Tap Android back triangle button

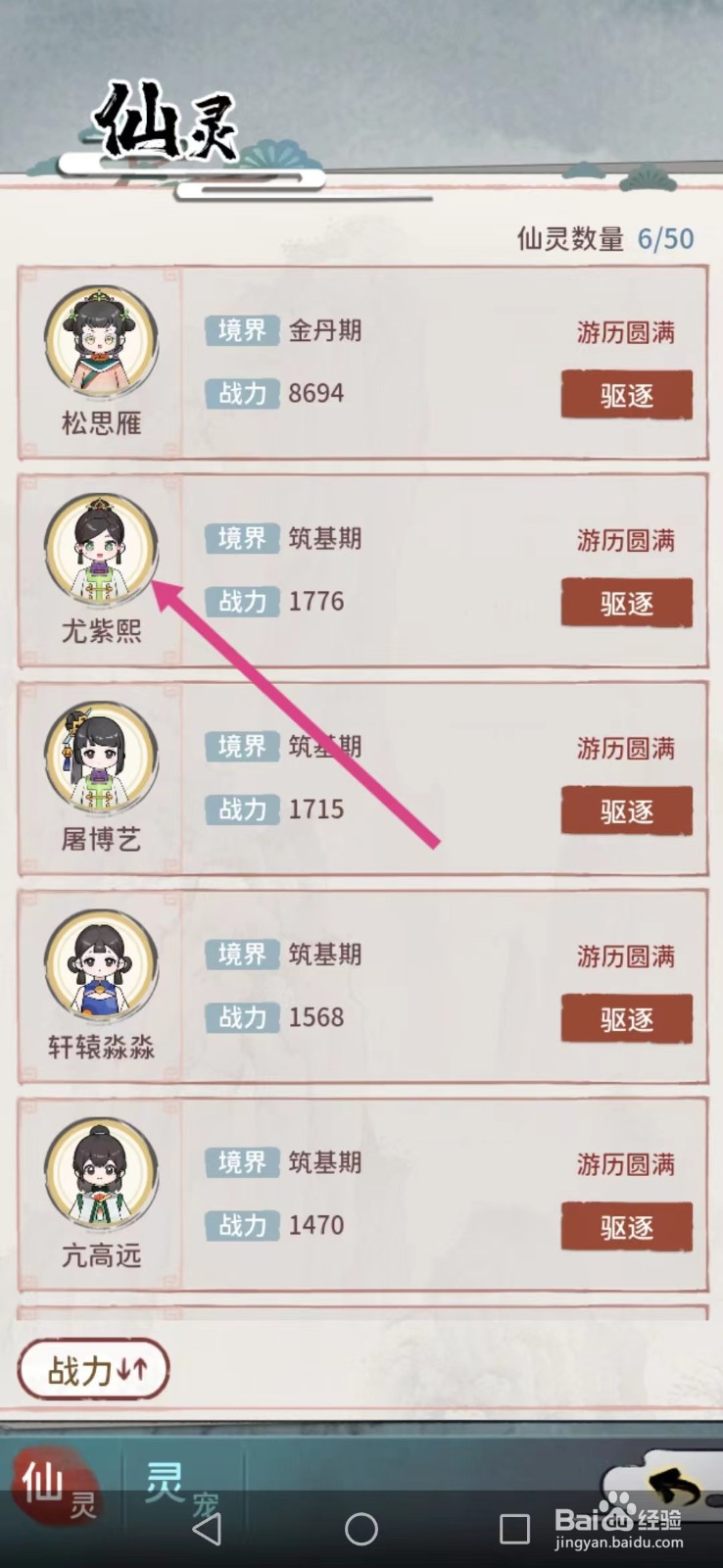click(x=208, y=1529)
